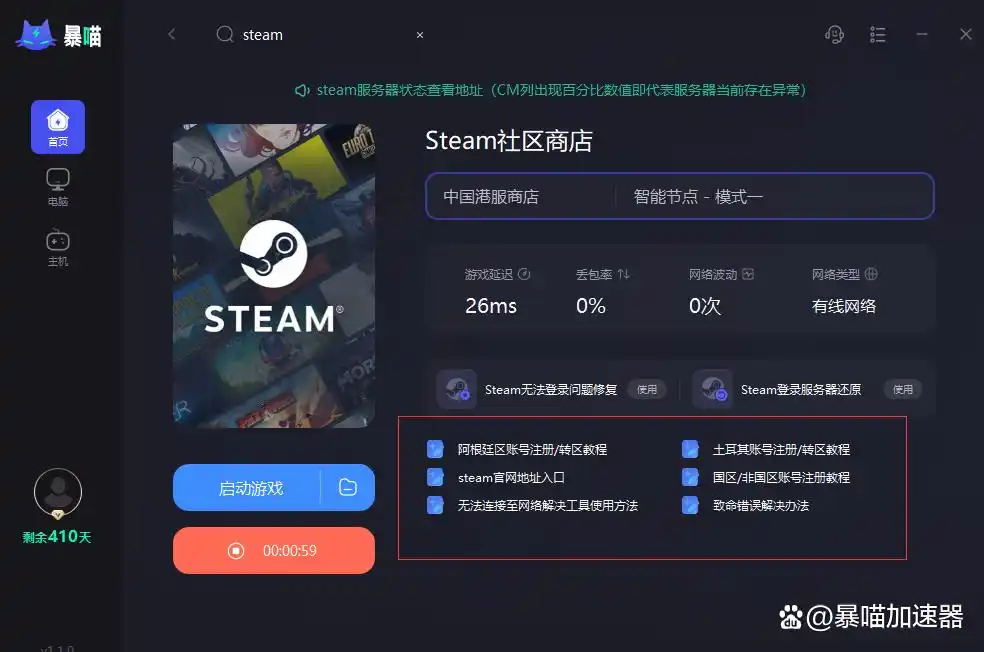Select the 主机 console sidebar icon
984x652 pixels.
coord(58,248)
